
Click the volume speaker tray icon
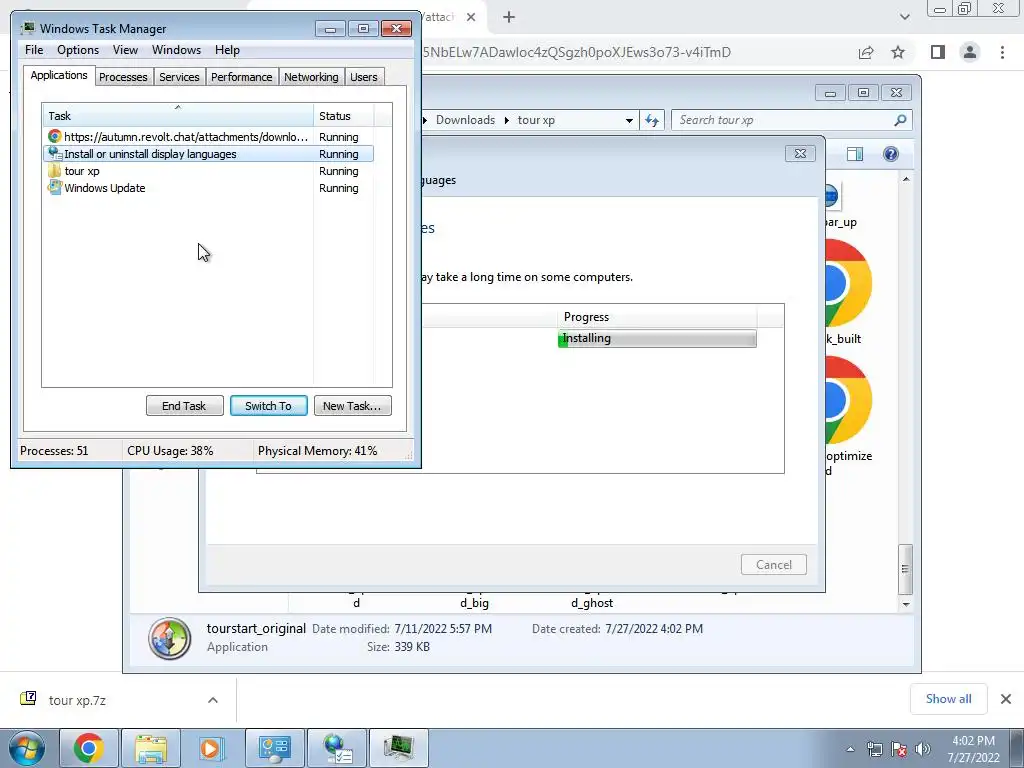(x=922, y=749)
